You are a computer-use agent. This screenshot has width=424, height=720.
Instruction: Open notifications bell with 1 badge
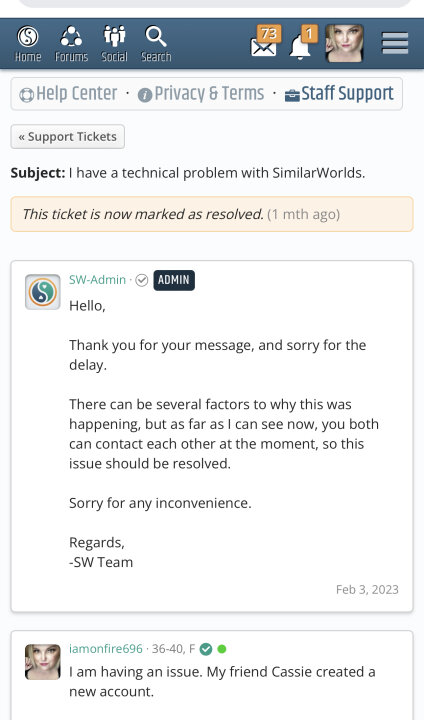[303, 43]
